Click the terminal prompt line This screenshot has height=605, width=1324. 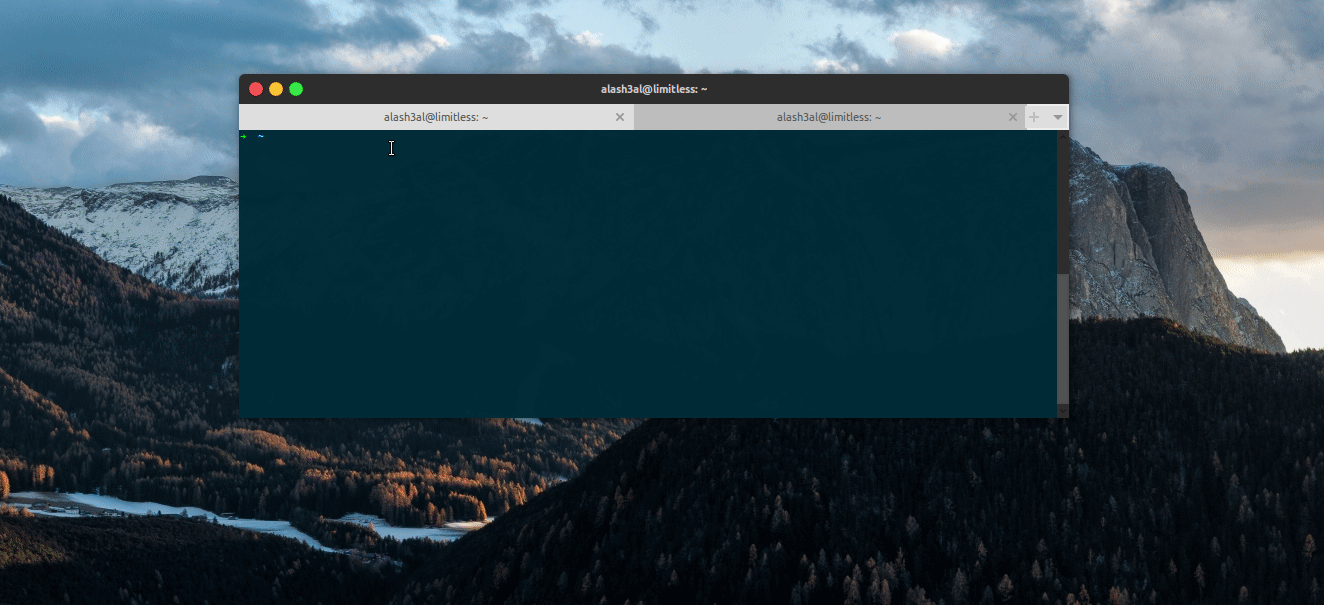(x=648, y=136)
